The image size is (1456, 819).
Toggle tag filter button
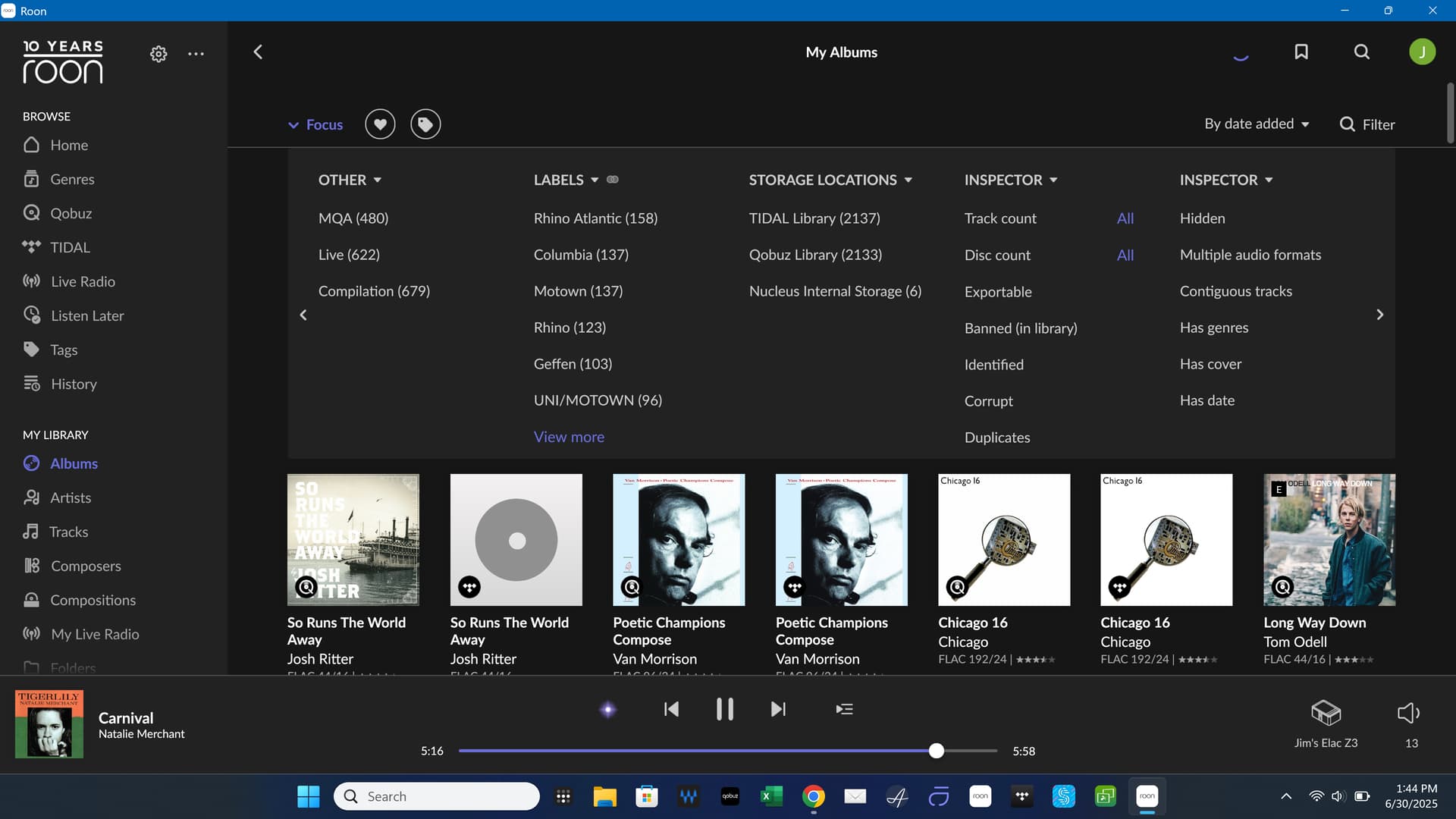click(425, 124)
